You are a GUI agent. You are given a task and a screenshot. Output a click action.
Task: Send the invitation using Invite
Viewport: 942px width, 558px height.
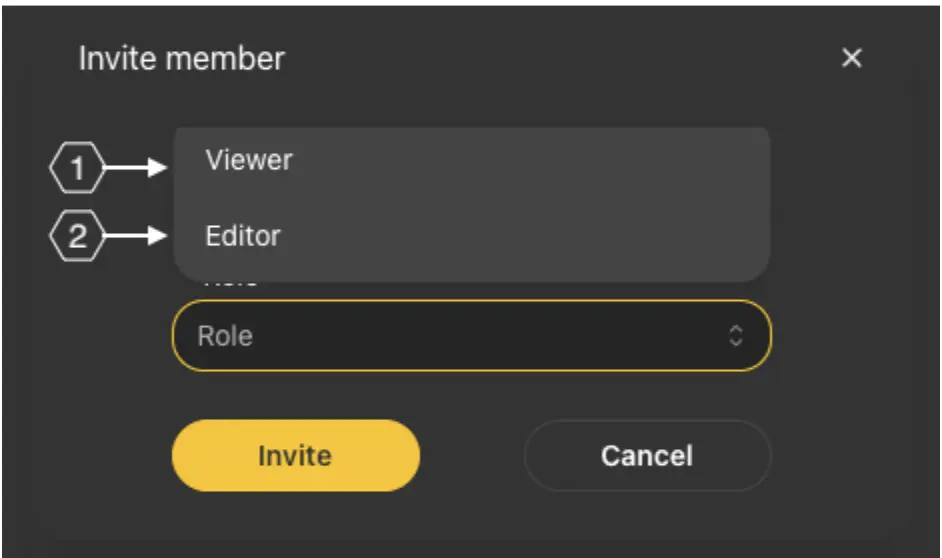point(295,456)
